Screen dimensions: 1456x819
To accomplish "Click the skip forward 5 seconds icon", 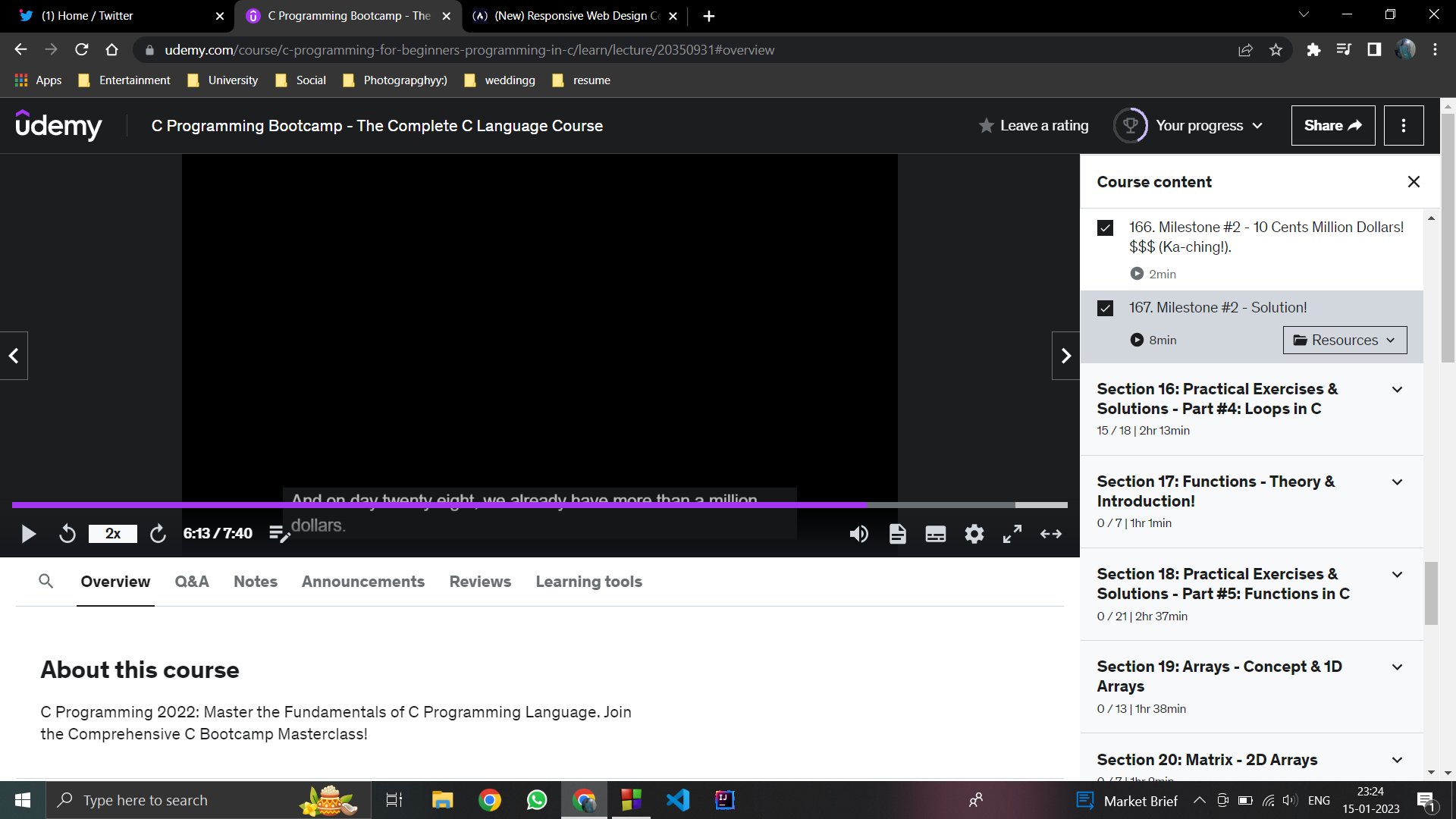I will pos(158,534).
